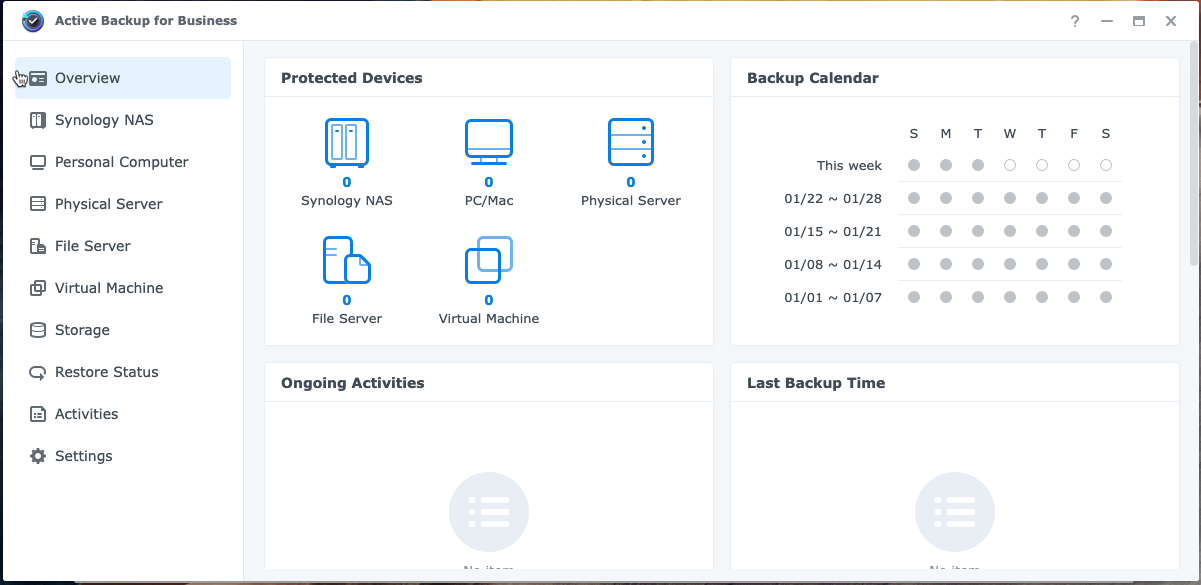Image resolution: width=1201 pixels, height=585 pixels.
Task: Click the File Server icon in Protected Devices
Action: coord(346,259)
